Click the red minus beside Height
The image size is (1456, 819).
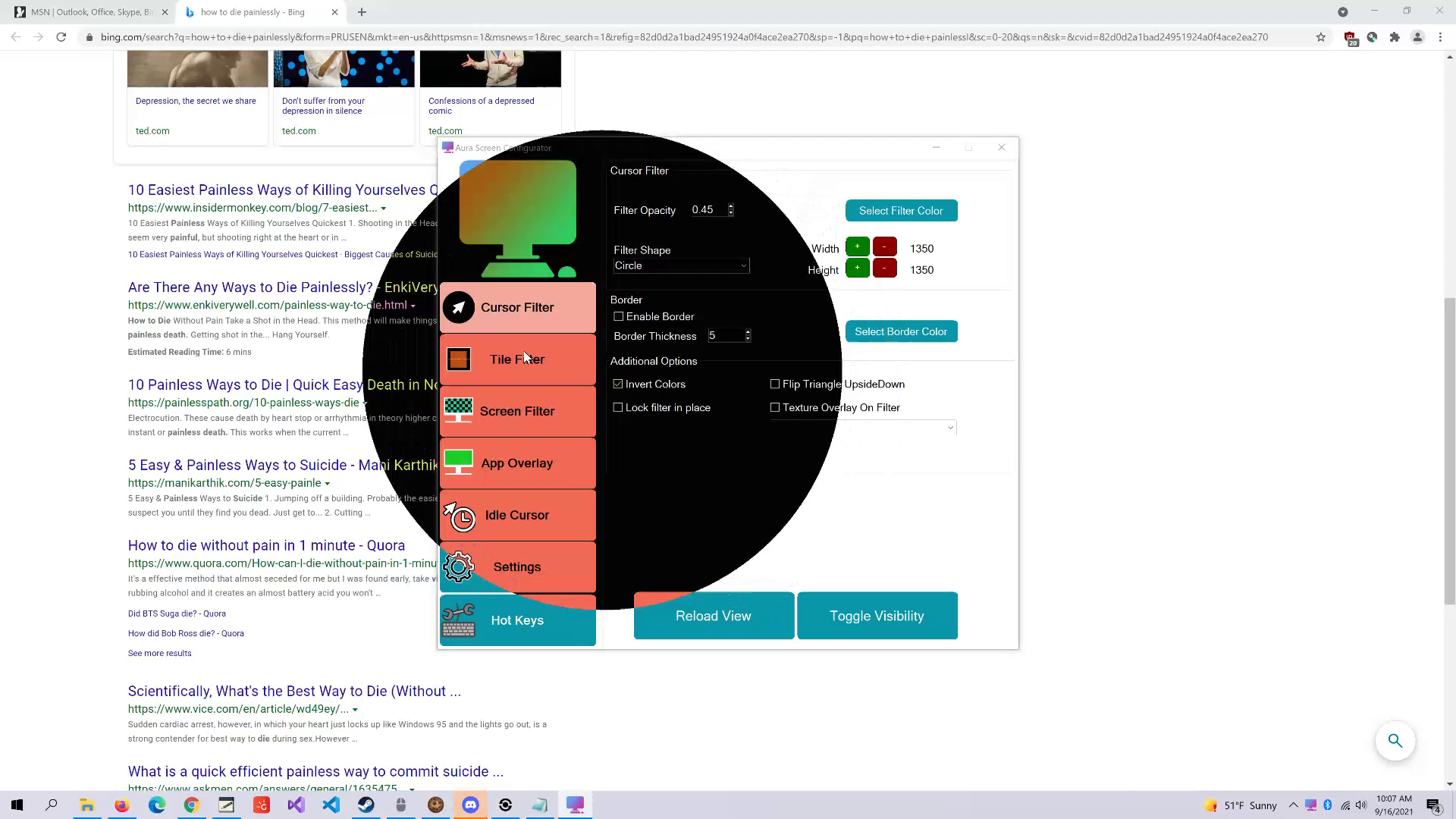pos(884,268)
